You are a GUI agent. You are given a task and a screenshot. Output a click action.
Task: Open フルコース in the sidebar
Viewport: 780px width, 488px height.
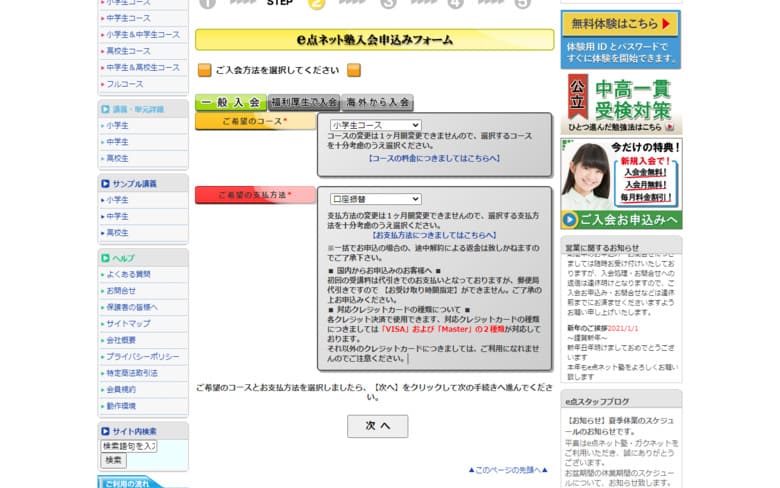[124, 84]
